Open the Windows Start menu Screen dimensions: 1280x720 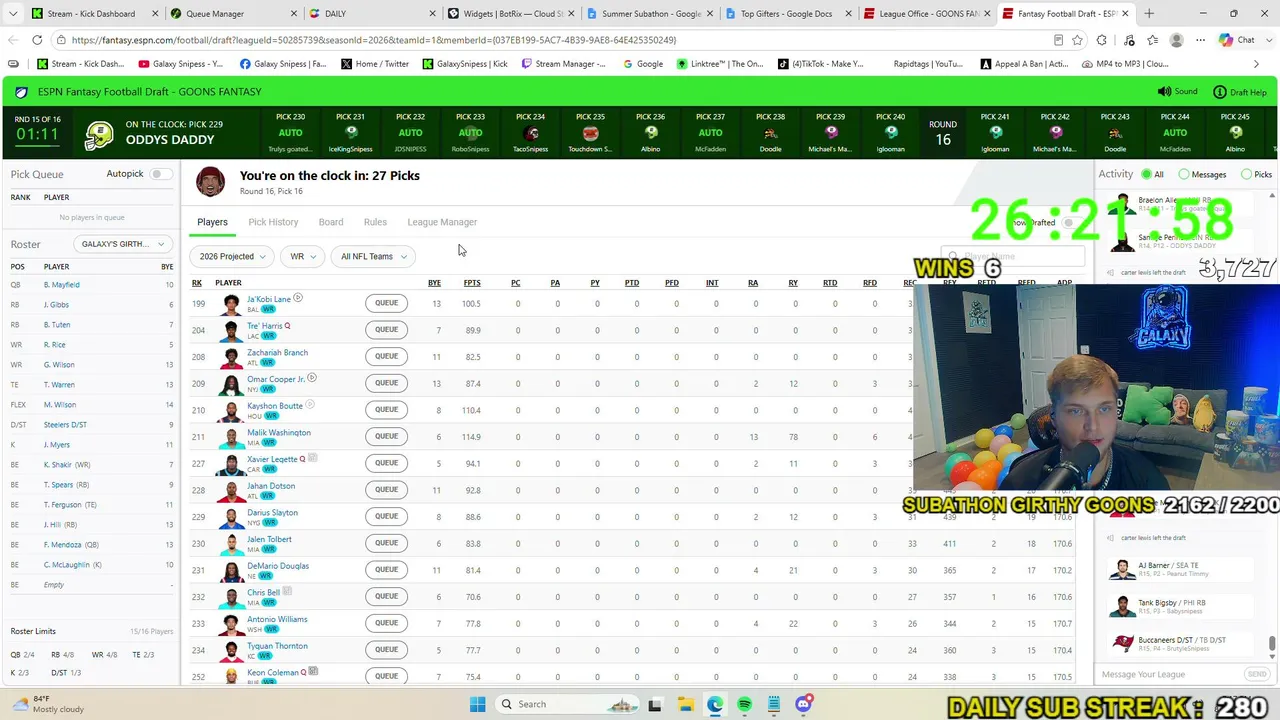click(477, 704)
